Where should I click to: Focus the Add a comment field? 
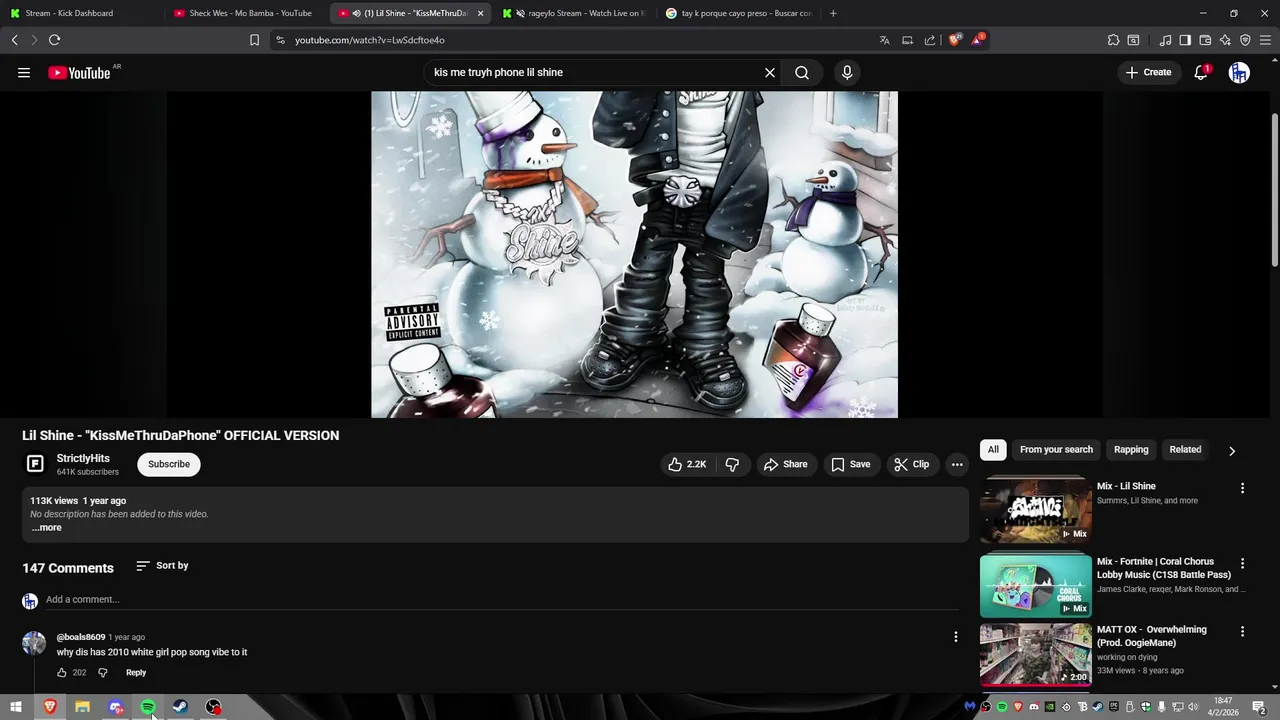pyautogui.click(x=500, y=600)
